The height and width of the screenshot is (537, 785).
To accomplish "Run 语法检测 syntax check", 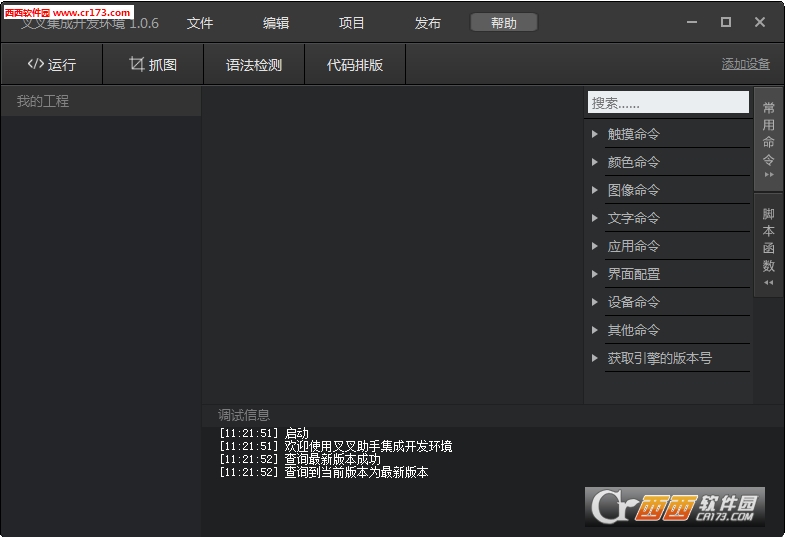I will [254, 64].
